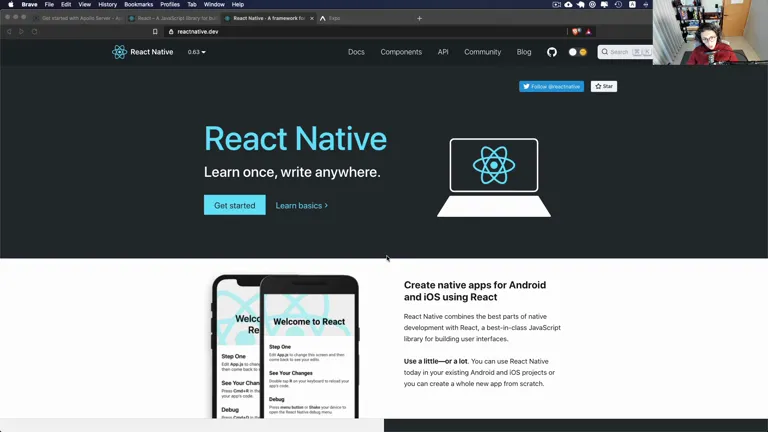Go to the API nav link
The width and height of the screenshot is (768, 432).
443,52
